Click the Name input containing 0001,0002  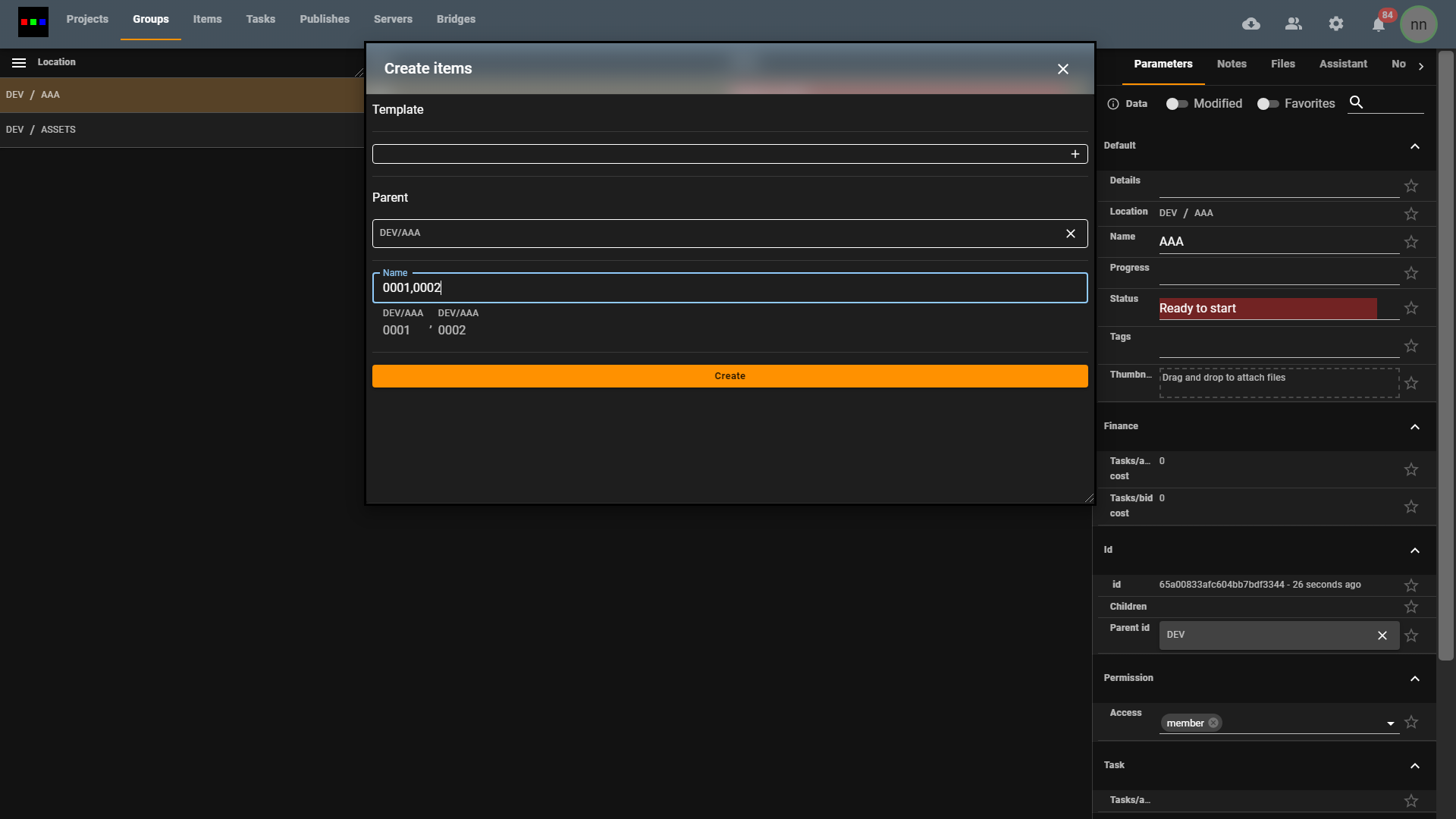pos(730,287)
